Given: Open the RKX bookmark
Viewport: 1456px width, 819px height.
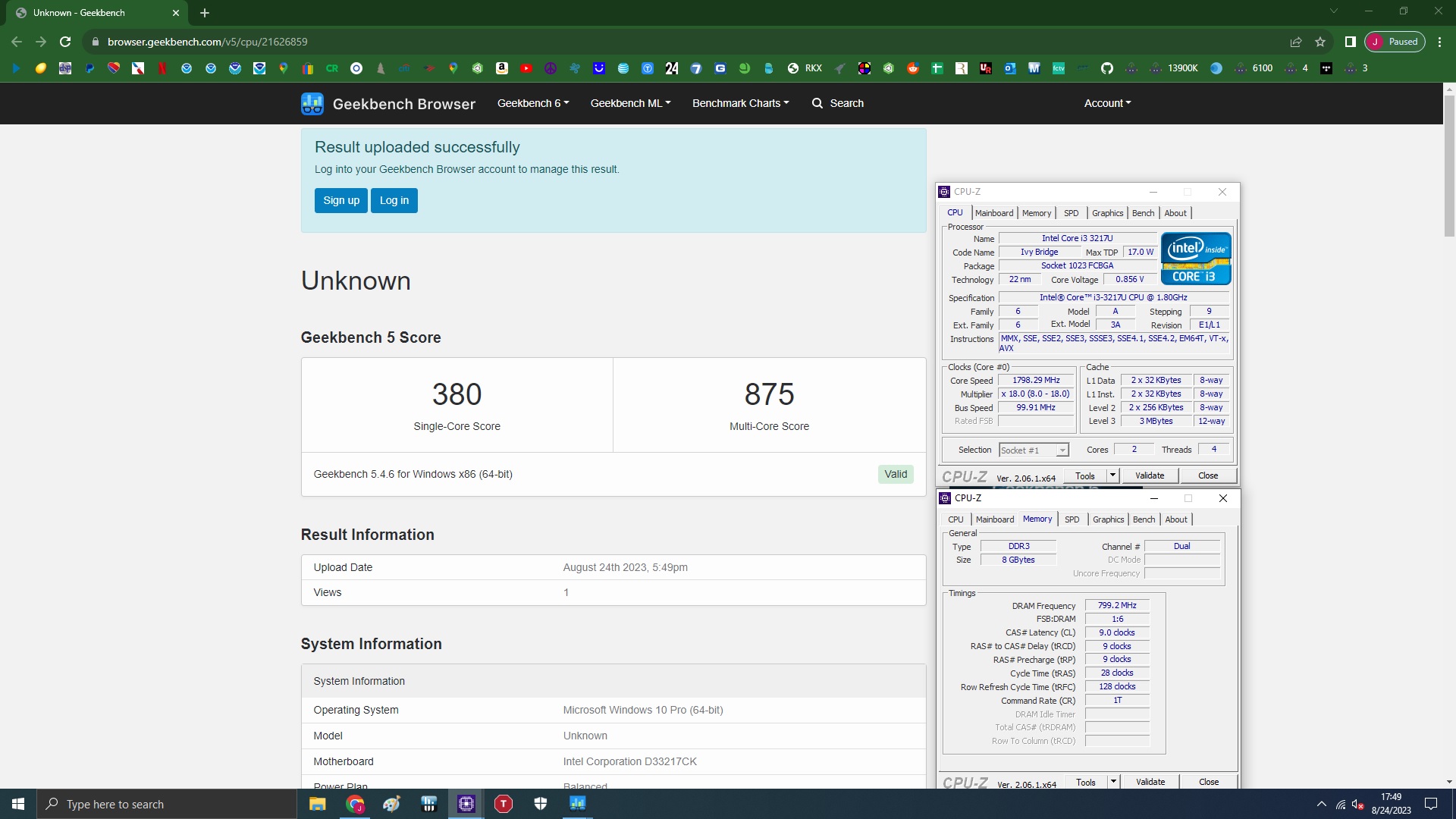Looking at the screenshot, I should pos(805,68).
